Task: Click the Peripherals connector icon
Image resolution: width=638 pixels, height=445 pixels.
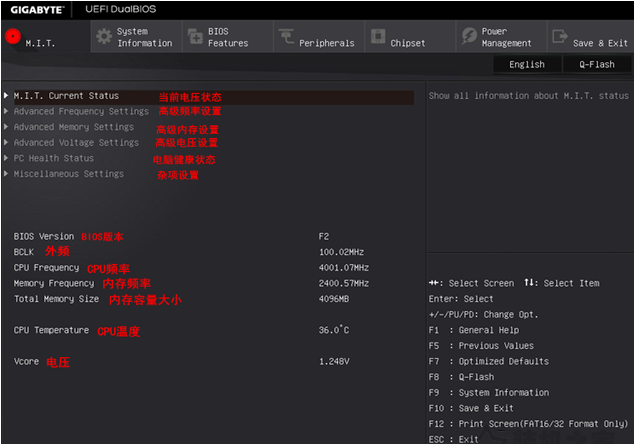Action: pos(286,36)
